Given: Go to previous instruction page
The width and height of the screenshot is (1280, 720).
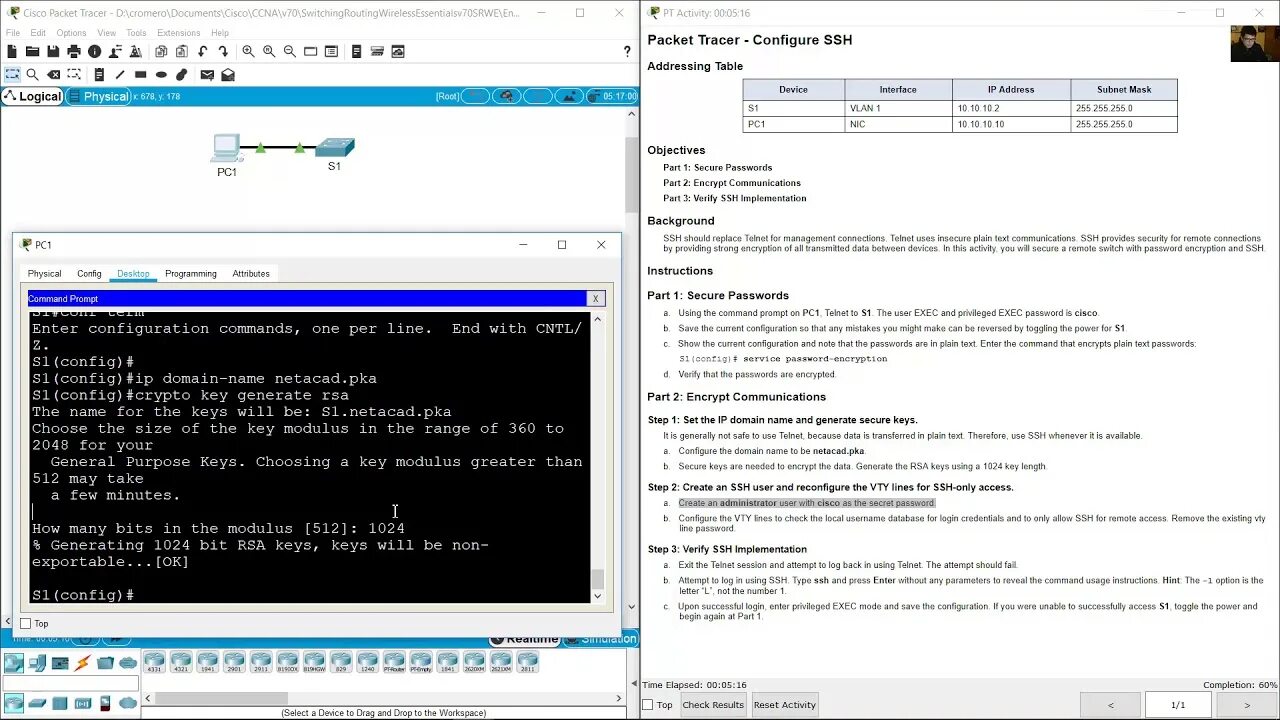Looking at the screenshot, I should (1110, 705).
